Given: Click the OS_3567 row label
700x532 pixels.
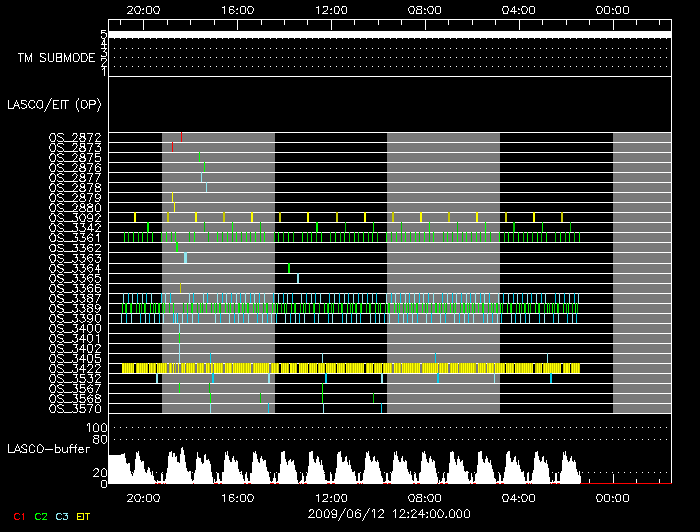Looking at the screenshot, I should pos(75,389).
